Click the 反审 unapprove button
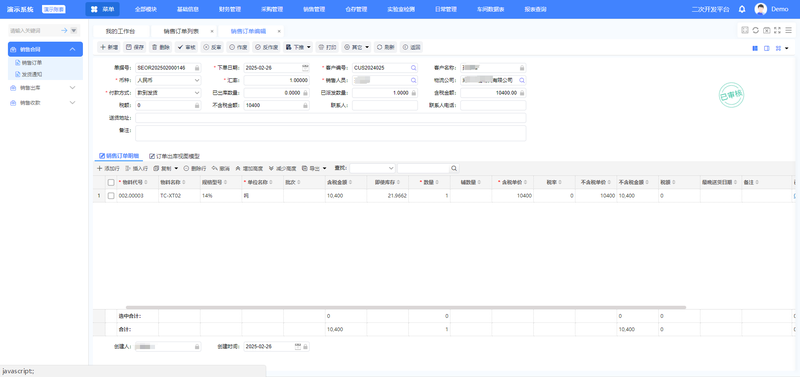This screenshot has width=800, height=377. tap(213, 47)
